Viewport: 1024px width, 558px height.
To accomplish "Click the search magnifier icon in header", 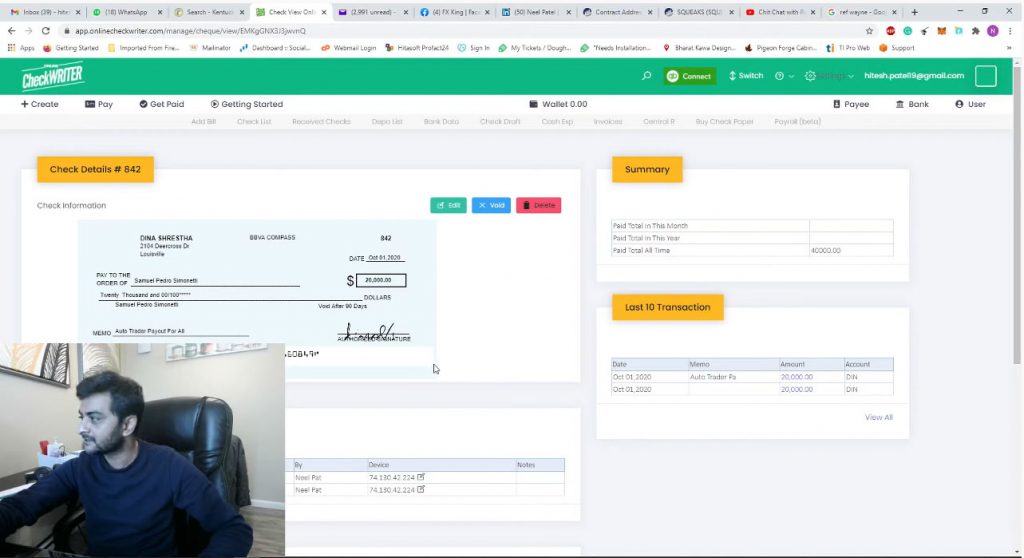I will [647, 76].
